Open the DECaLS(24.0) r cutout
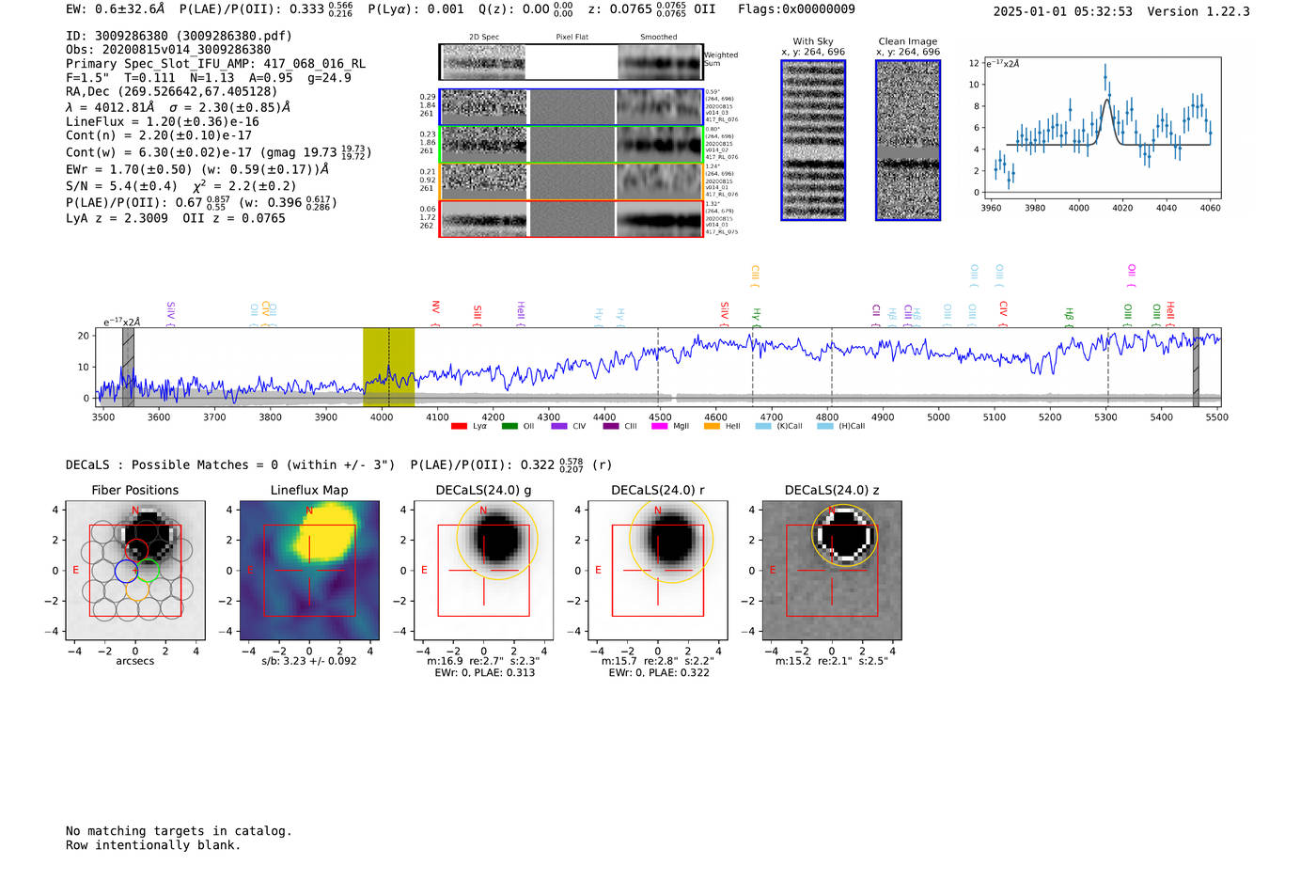This screenshot has width=1316, height=896. click(658, 571)
